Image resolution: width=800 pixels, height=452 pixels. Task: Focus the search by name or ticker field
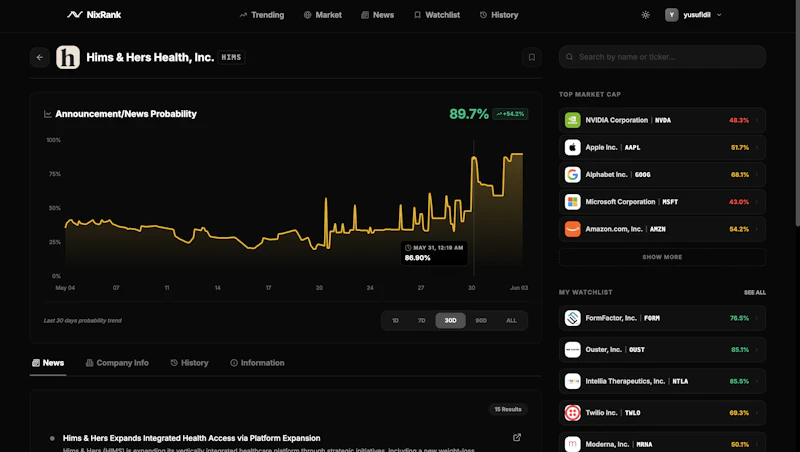[662, 57]
